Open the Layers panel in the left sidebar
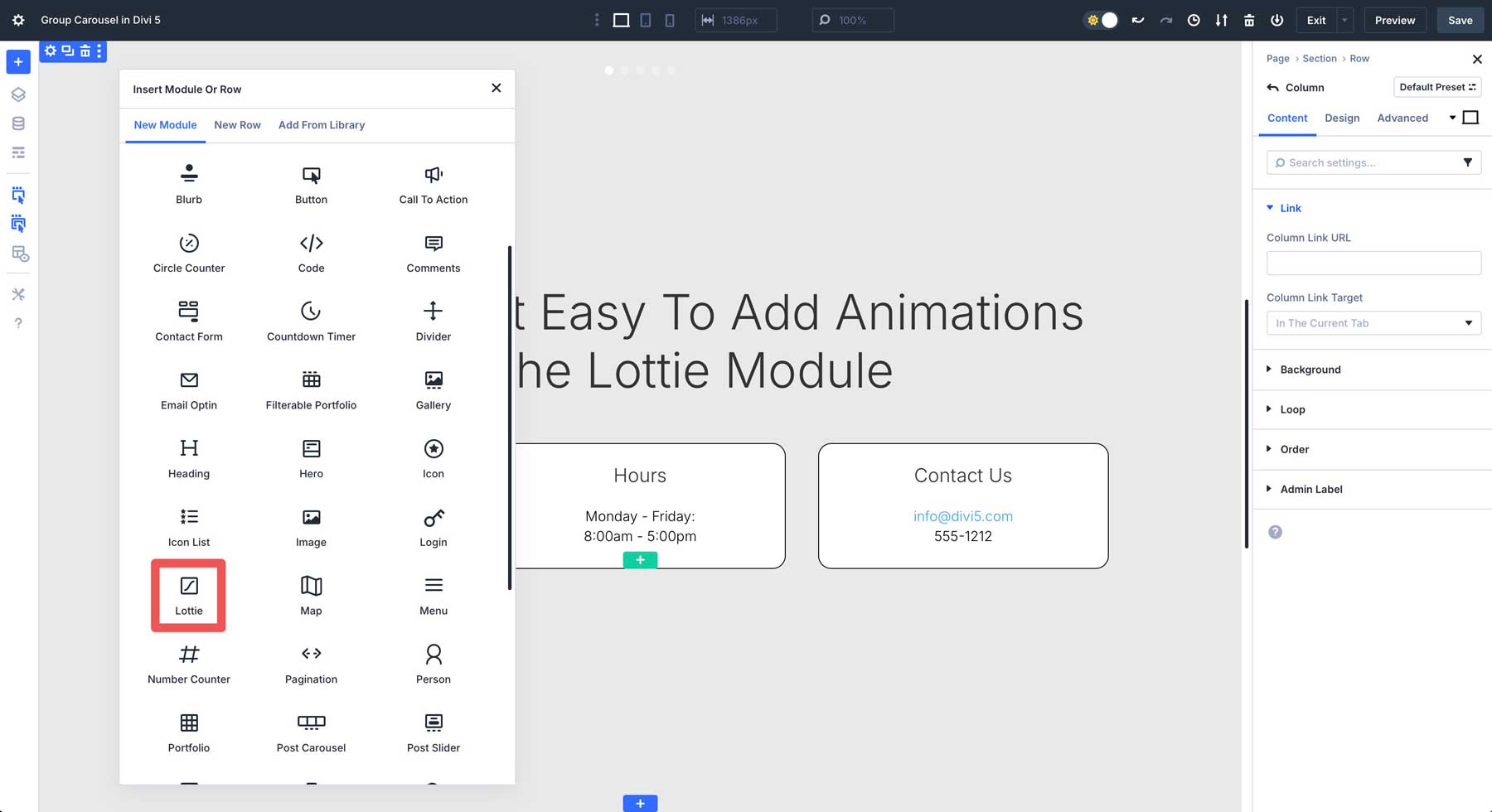Image resolution: width=1492 pixels, height=812 pixels. [17, 94]
